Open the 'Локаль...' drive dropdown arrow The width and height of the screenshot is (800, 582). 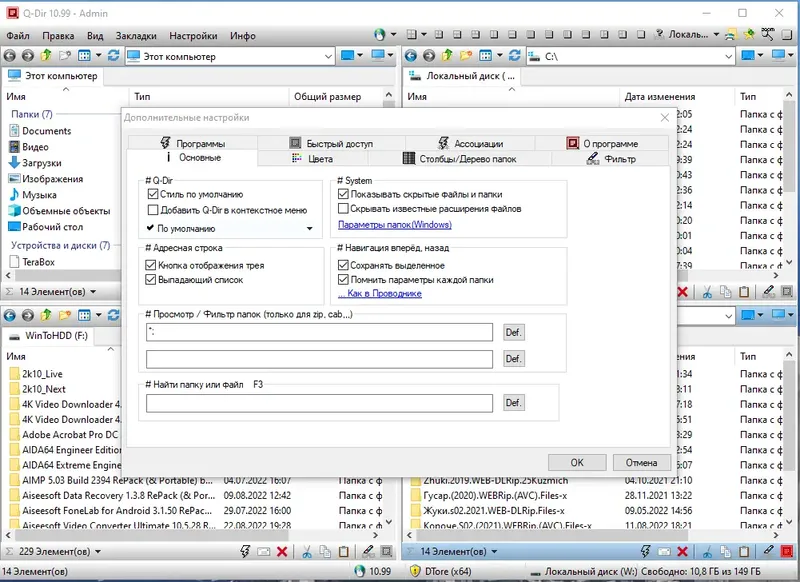click(x=716, y=35)
